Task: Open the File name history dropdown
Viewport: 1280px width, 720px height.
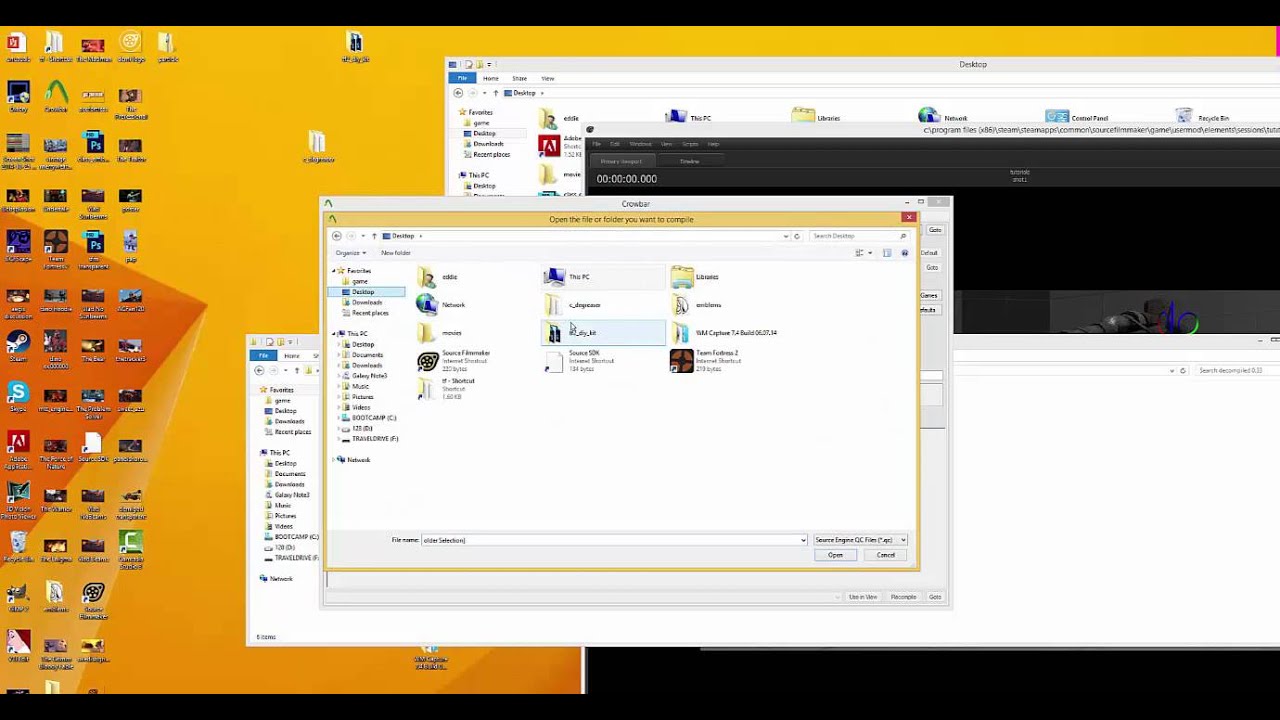Action: tap(803, 540)
